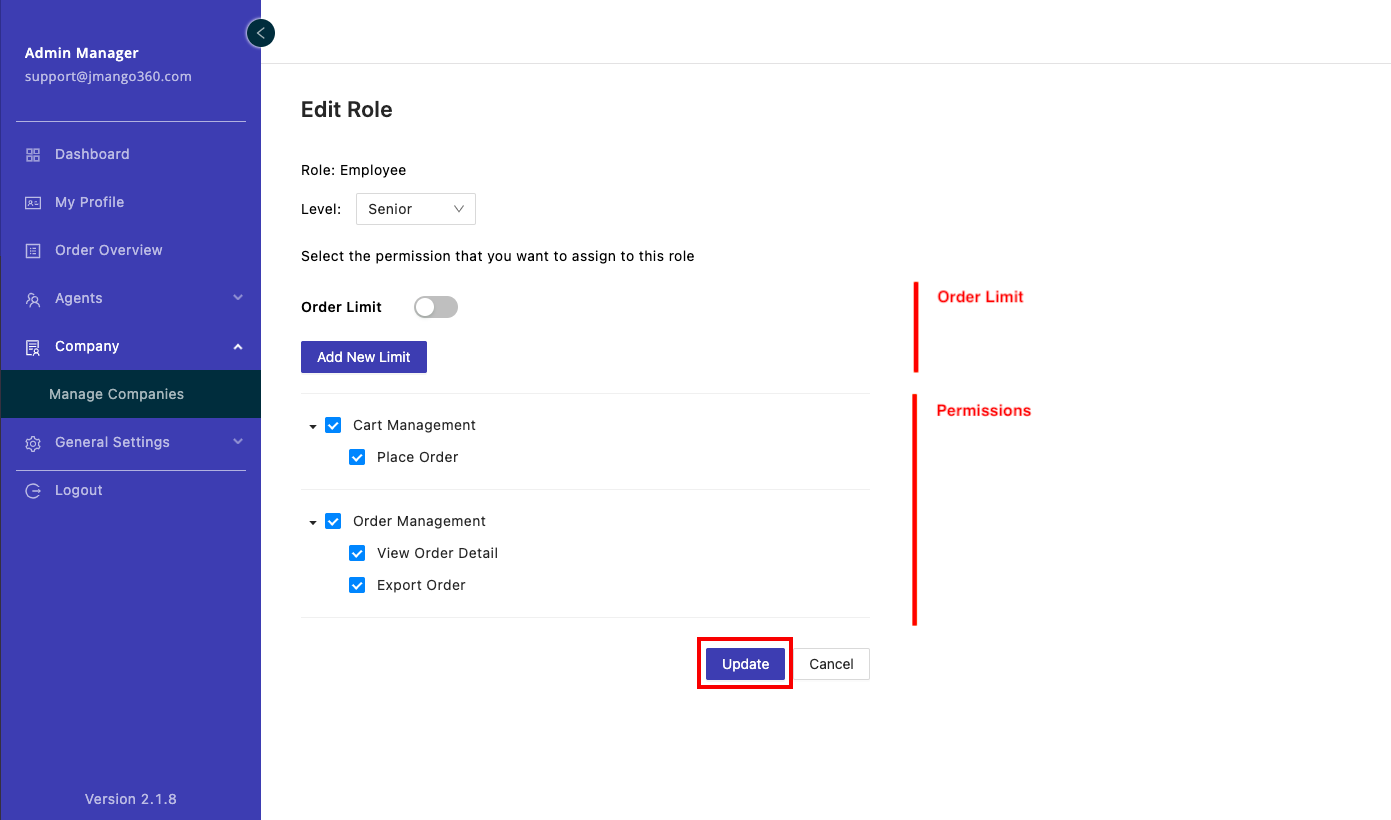
Task: Toggle the Order Limit switch
Action: click(436, 307)
